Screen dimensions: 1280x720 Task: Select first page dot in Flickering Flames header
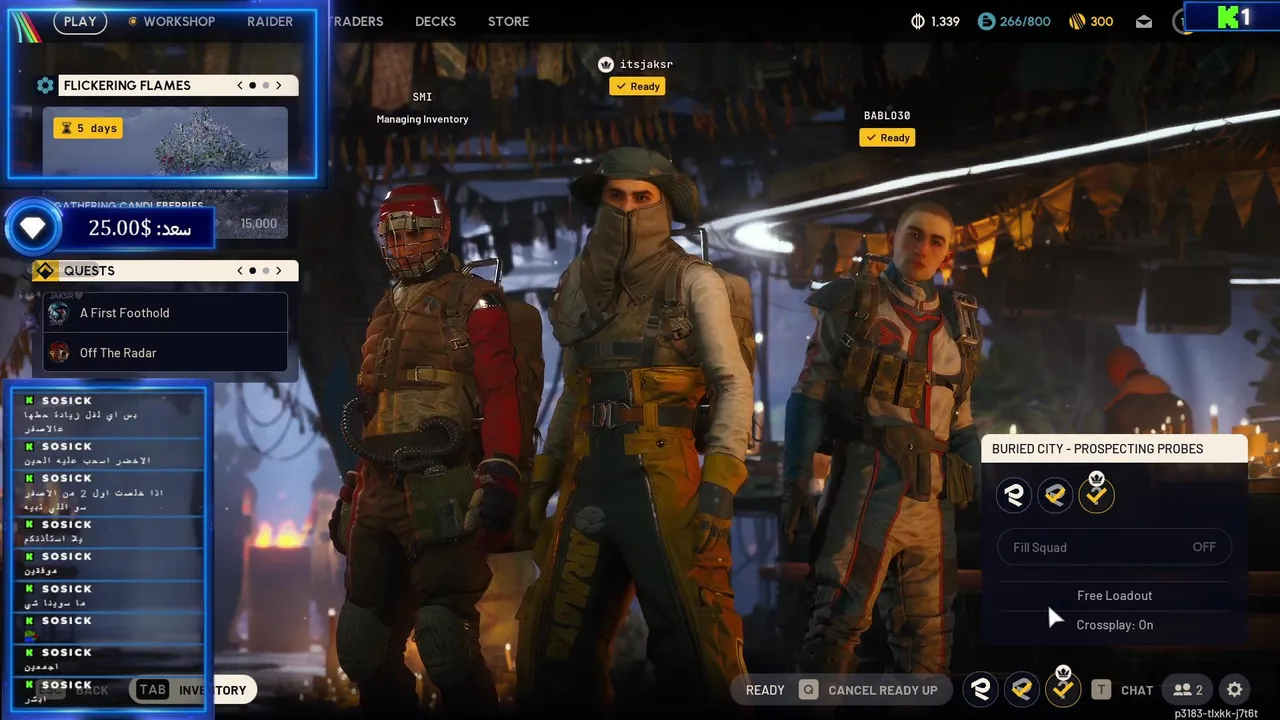pyautogui.click(x=252, y=85)
